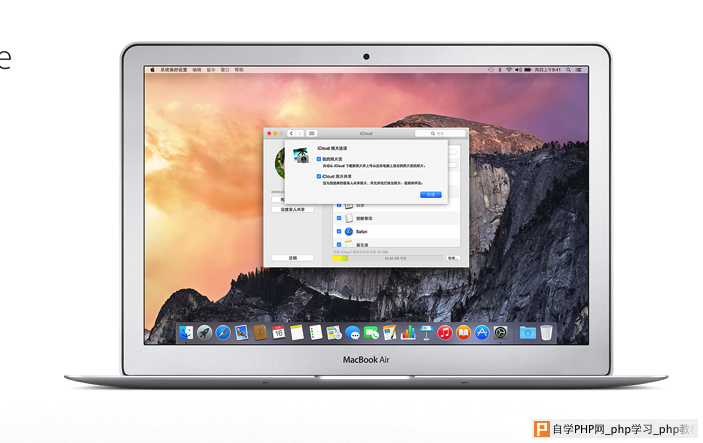
Task: Open iTunes red music note icon
Action: (x=445, y=333)
